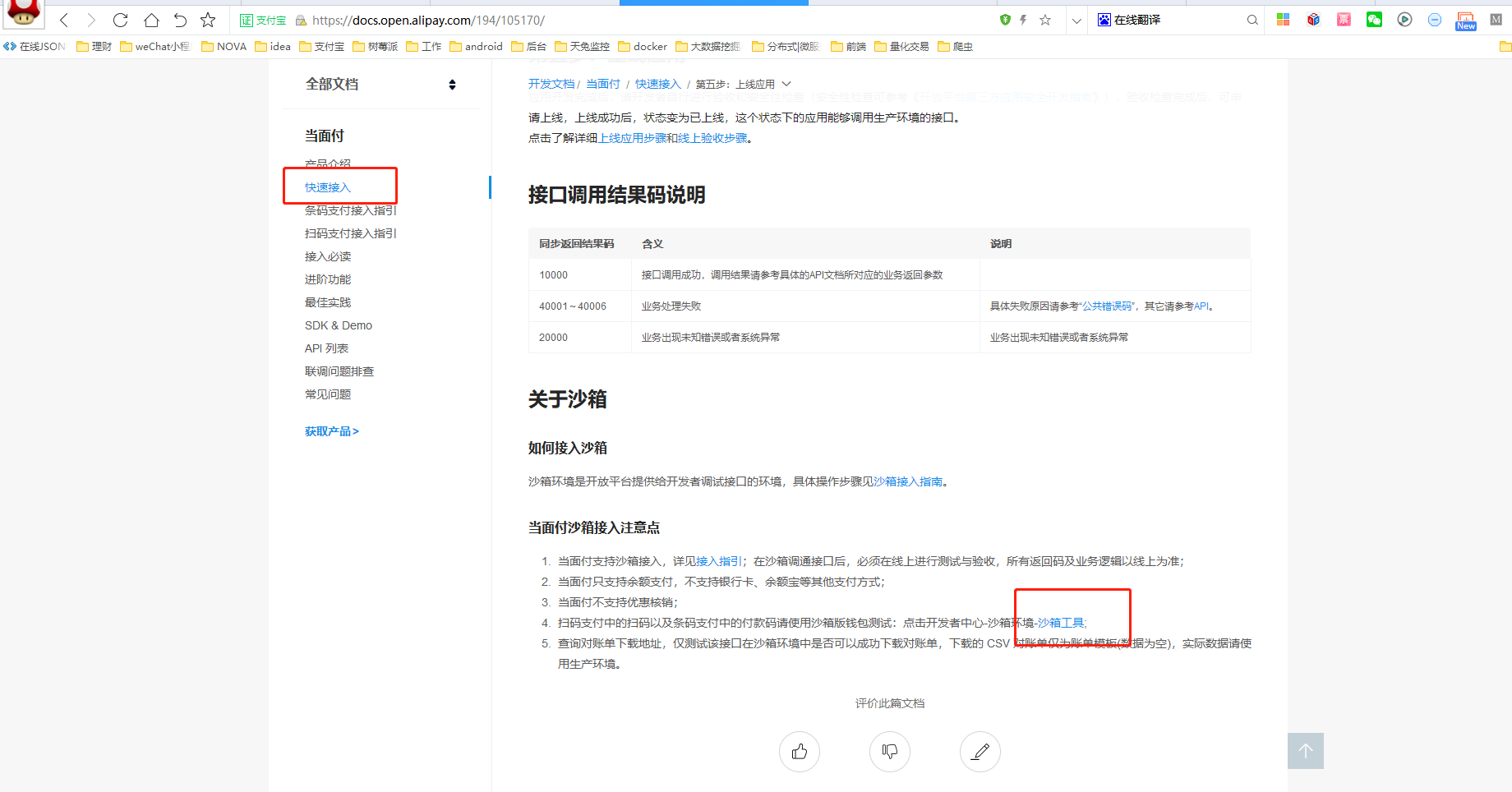Open the 沙箱接入指南 link
The width and height of the screenshot is (1512, 792).
907,481
